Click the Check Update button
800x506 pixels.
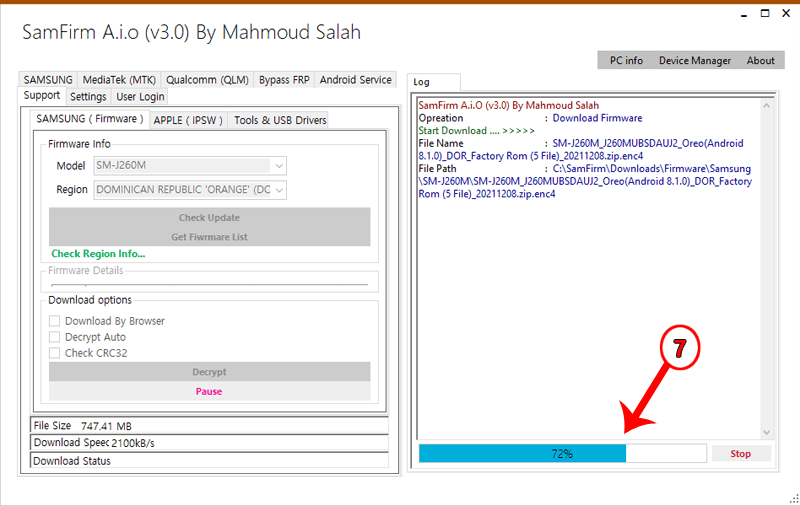[x=209, y=217]
